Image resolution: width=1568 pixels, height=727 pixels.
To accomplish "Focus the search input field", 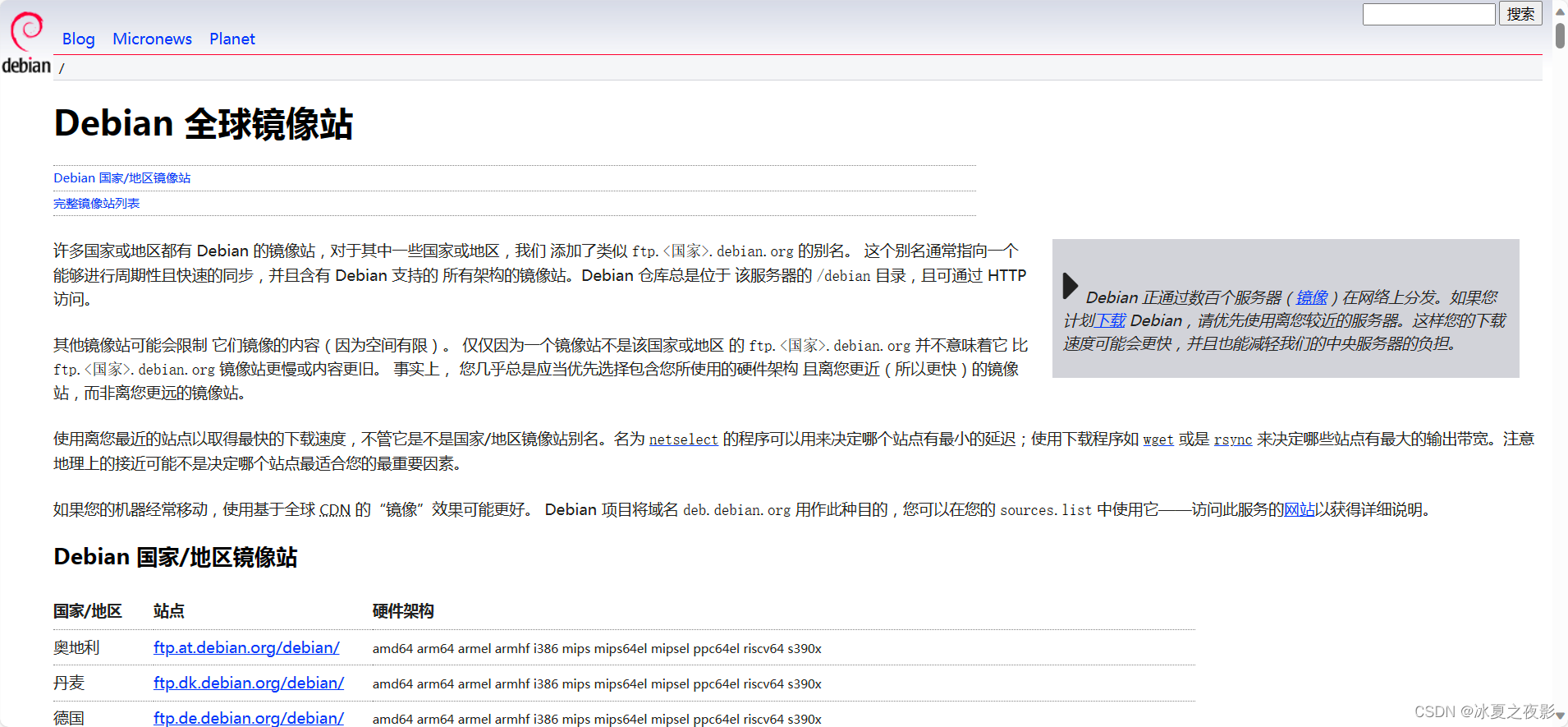I will click(x=1429, y=14).
